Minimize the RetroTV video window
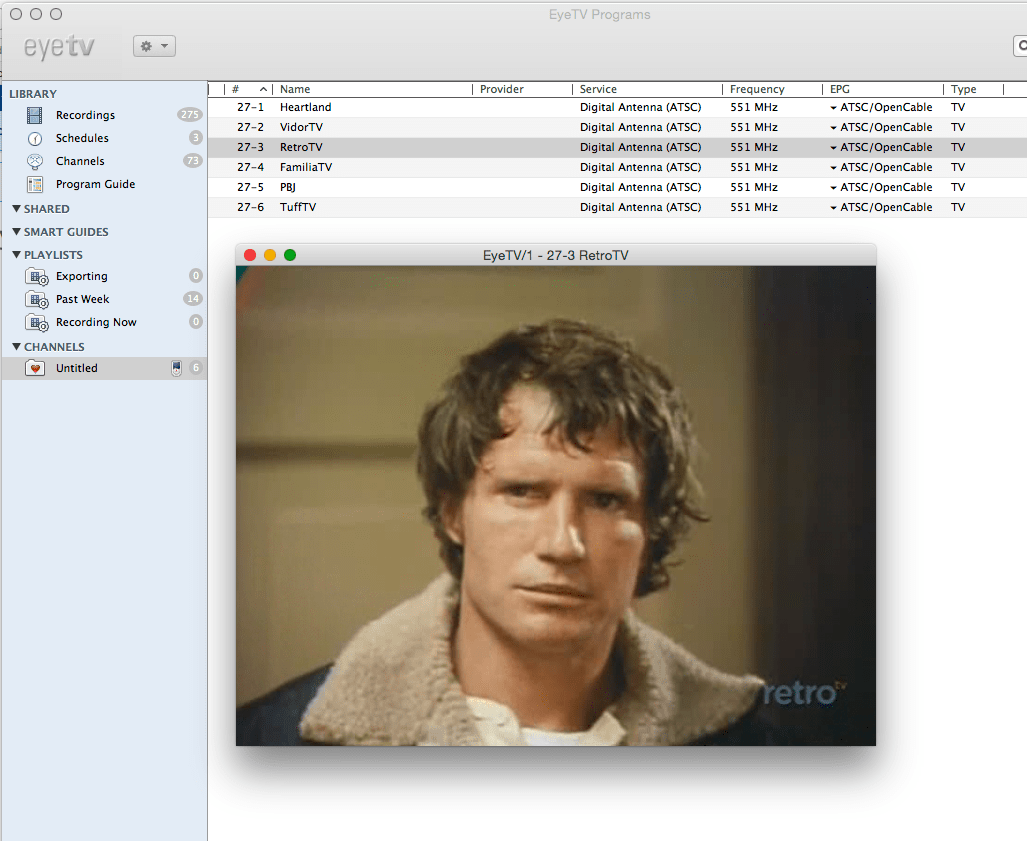 pyautogui.click(x=270, y=255)
